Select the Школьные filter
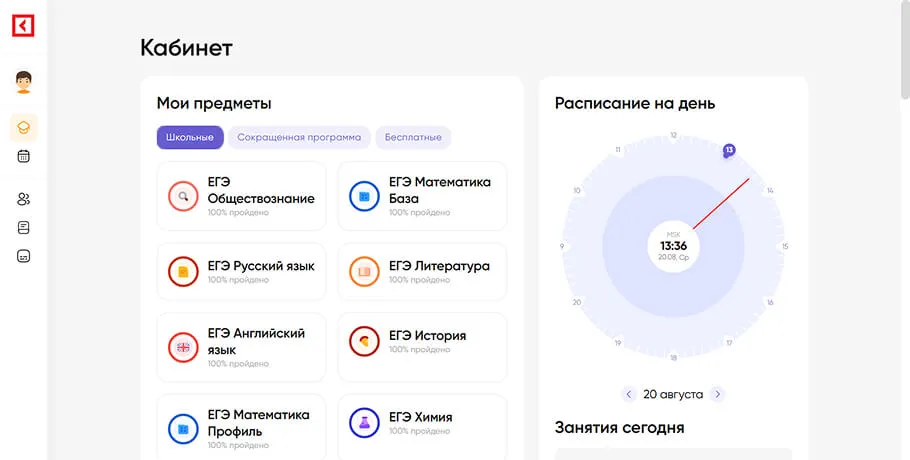 click(190, 137)
